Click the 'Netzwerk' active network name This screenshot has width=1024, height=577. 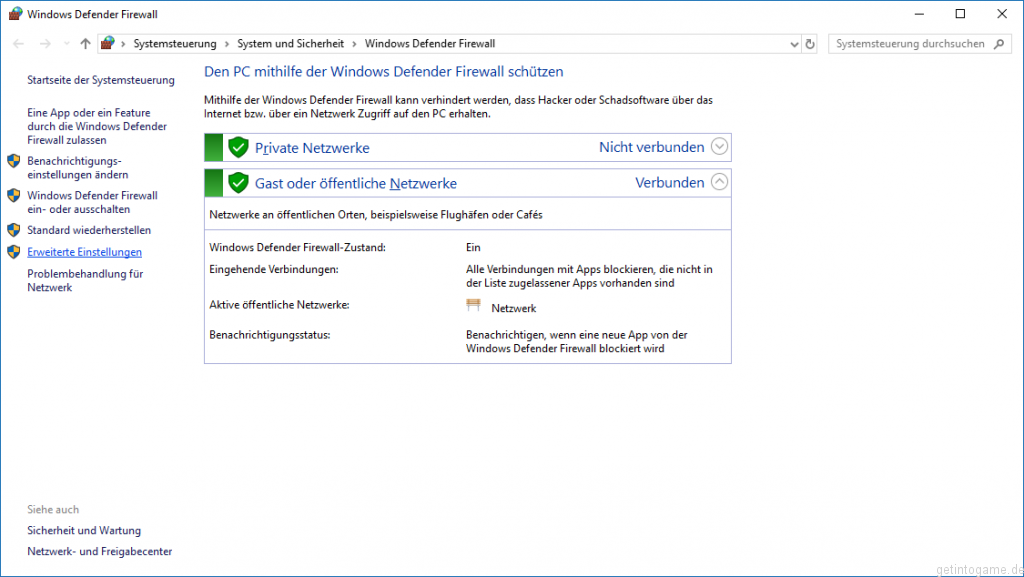(514, 308)
